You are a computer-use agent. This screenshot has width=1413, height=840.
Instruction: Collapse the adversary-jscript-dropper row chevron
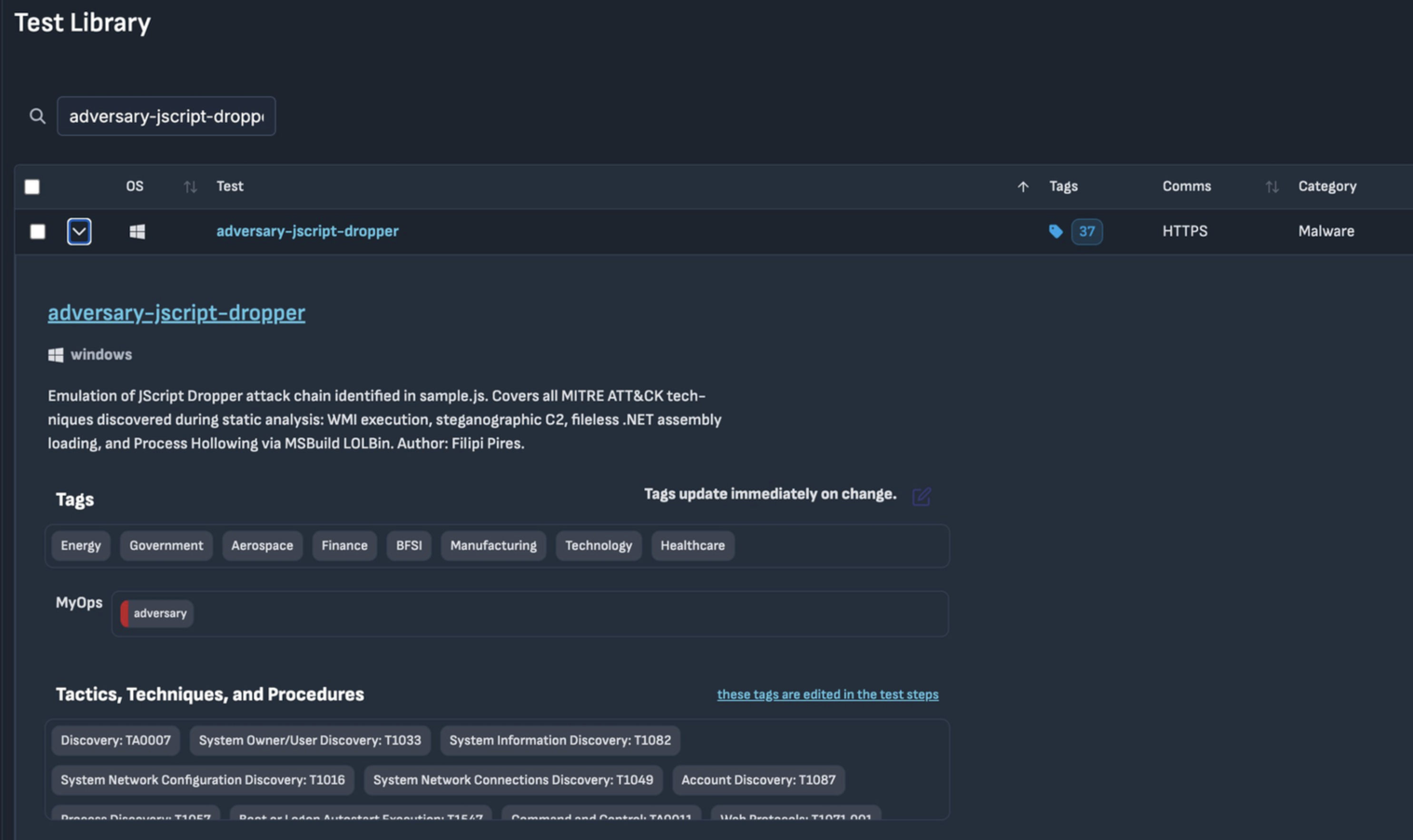[79, 232]
